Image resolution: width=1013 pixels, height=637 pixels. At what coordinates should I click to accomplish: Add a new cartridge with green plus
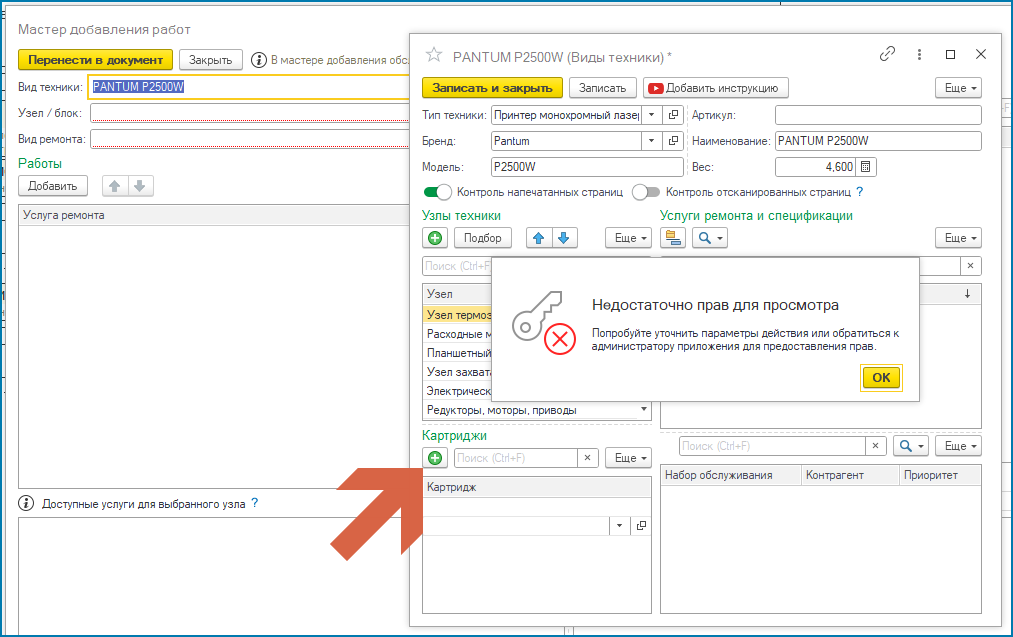[x=435, y=458]
